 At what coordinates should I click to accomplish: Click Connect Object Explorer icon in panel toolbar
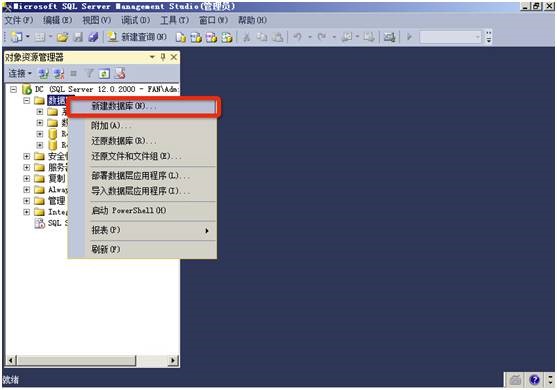pos(43,74)
